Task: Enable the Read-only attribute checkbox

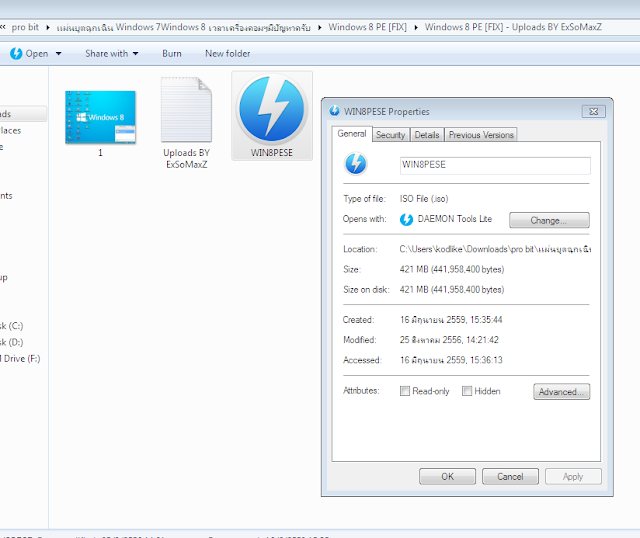Action: tap(405, 391)
